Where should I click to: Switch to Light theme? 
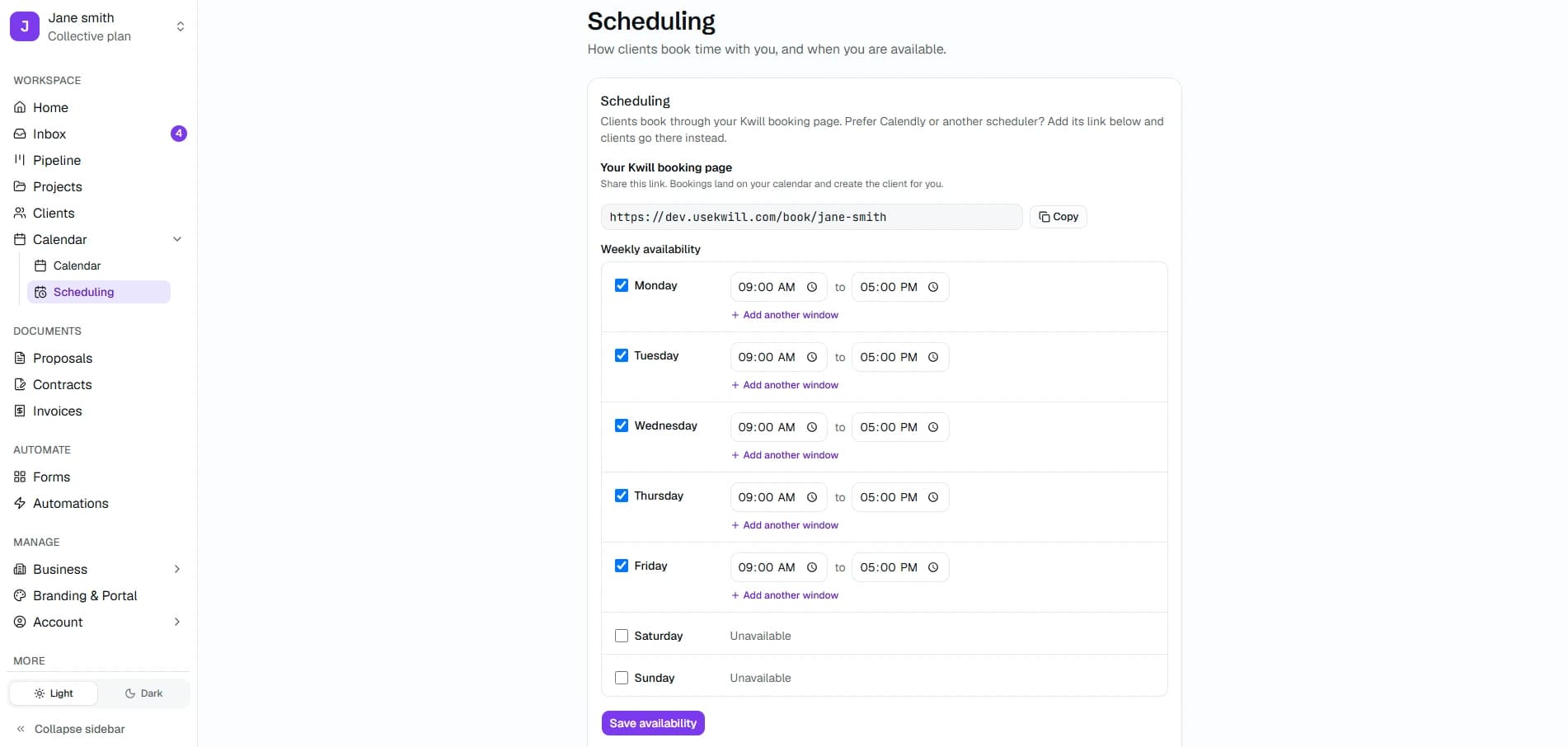(54, 693)
